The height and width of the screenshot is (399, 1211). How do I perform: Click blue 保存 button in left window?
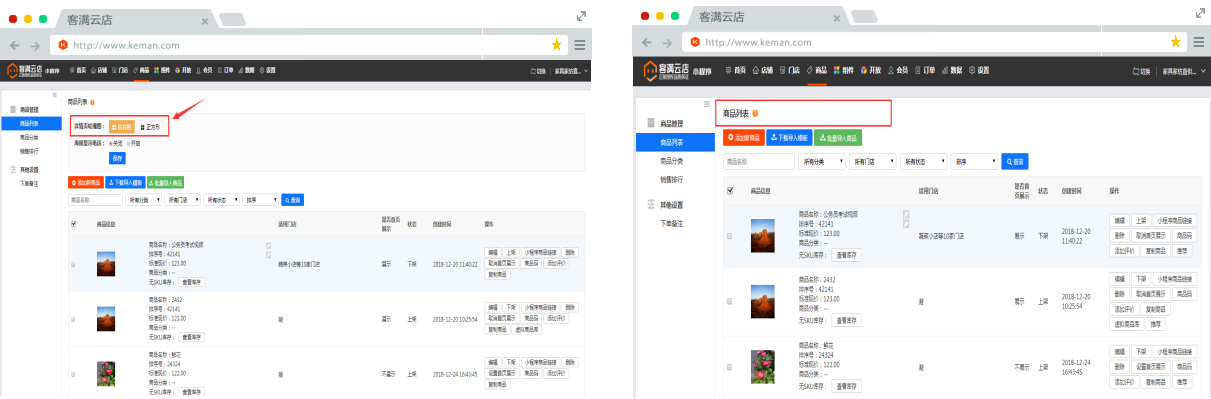click(x=118, y=158)
